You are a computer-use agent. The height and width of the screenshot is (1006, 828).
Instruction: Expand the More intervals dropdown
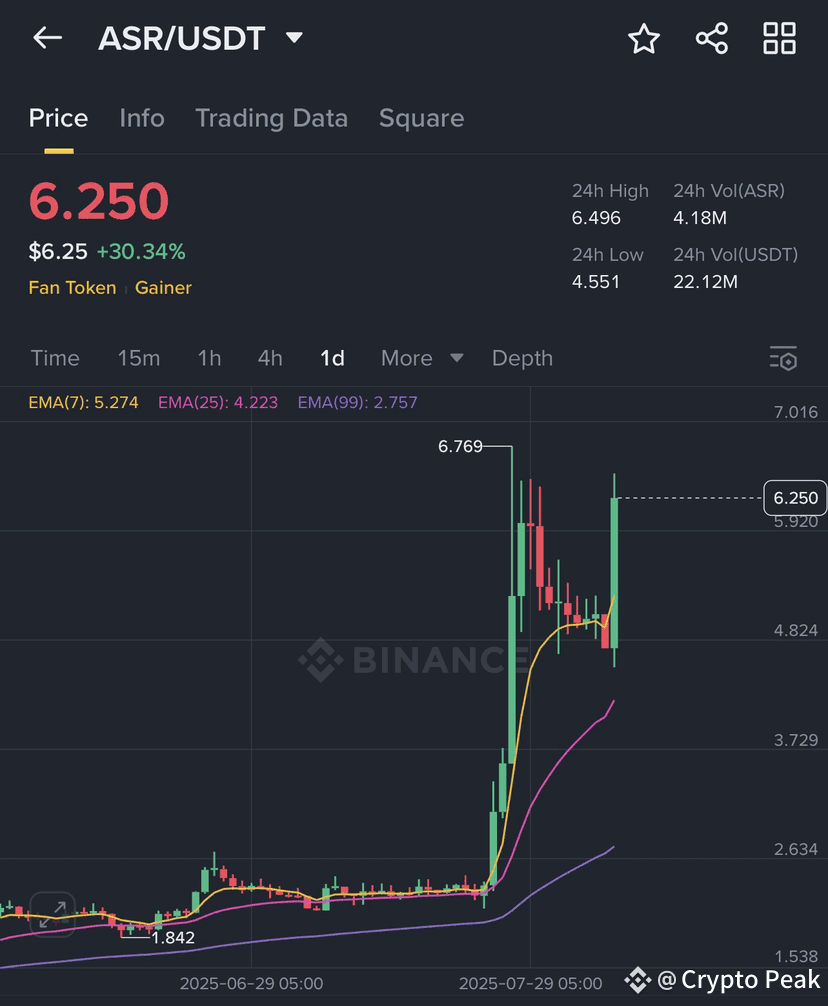(421, 358)
